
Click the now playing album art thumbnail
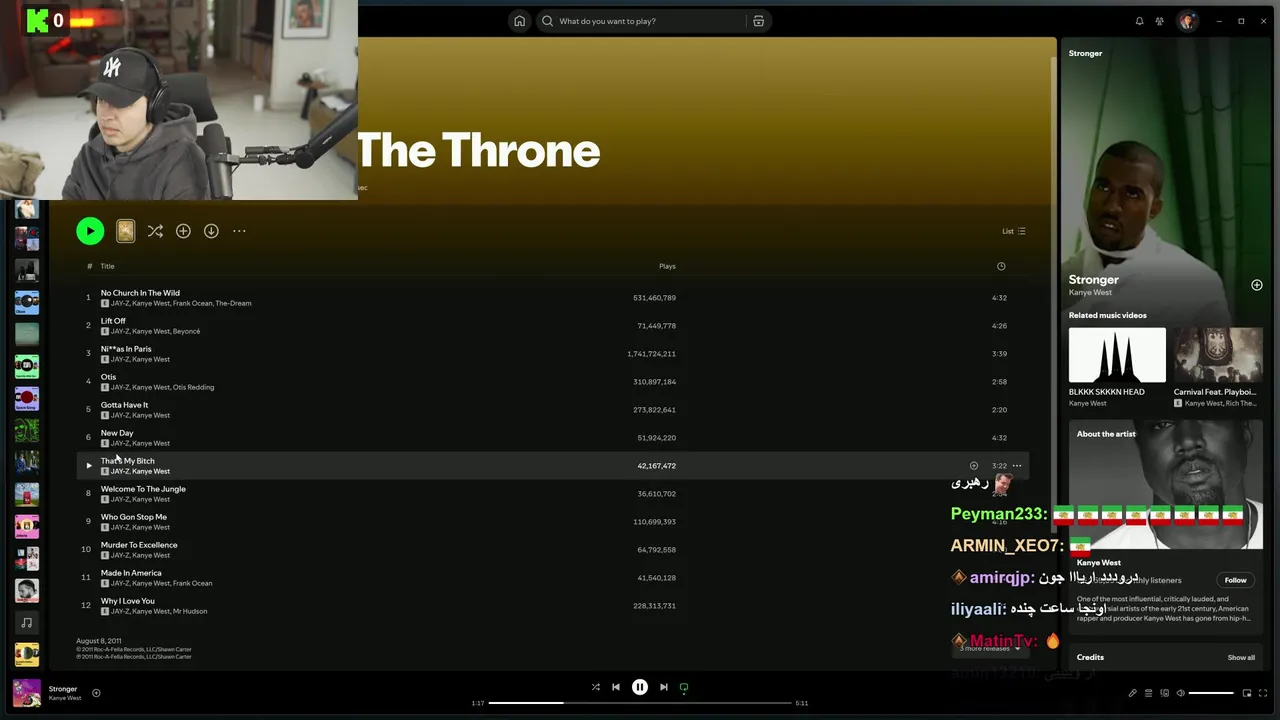tap(27, 693)
